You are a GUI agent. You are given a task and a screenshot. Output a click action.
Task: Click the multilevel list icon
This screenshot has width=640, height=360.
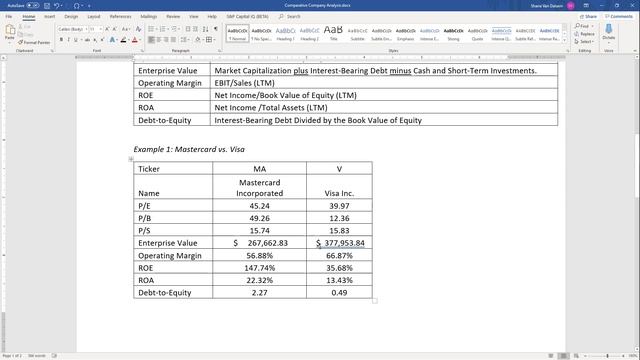tap(175, 29)
